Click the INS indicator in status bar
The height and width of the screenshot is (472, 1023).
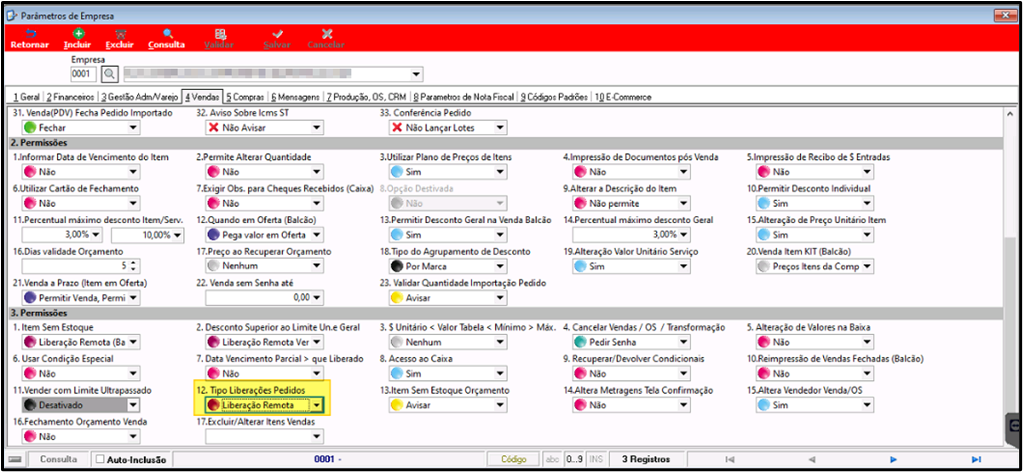click(x=596, y=460)
